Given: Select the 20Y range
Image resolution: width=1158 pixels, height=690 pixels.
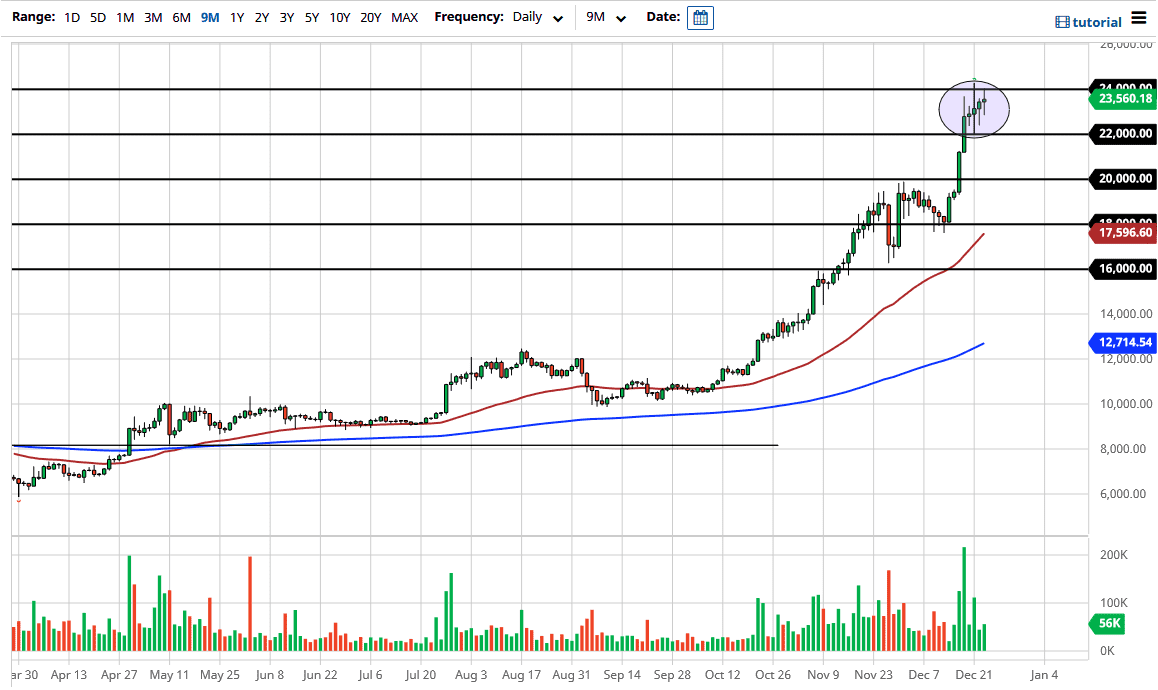Looking at the screenshot, I should (369, 17).
